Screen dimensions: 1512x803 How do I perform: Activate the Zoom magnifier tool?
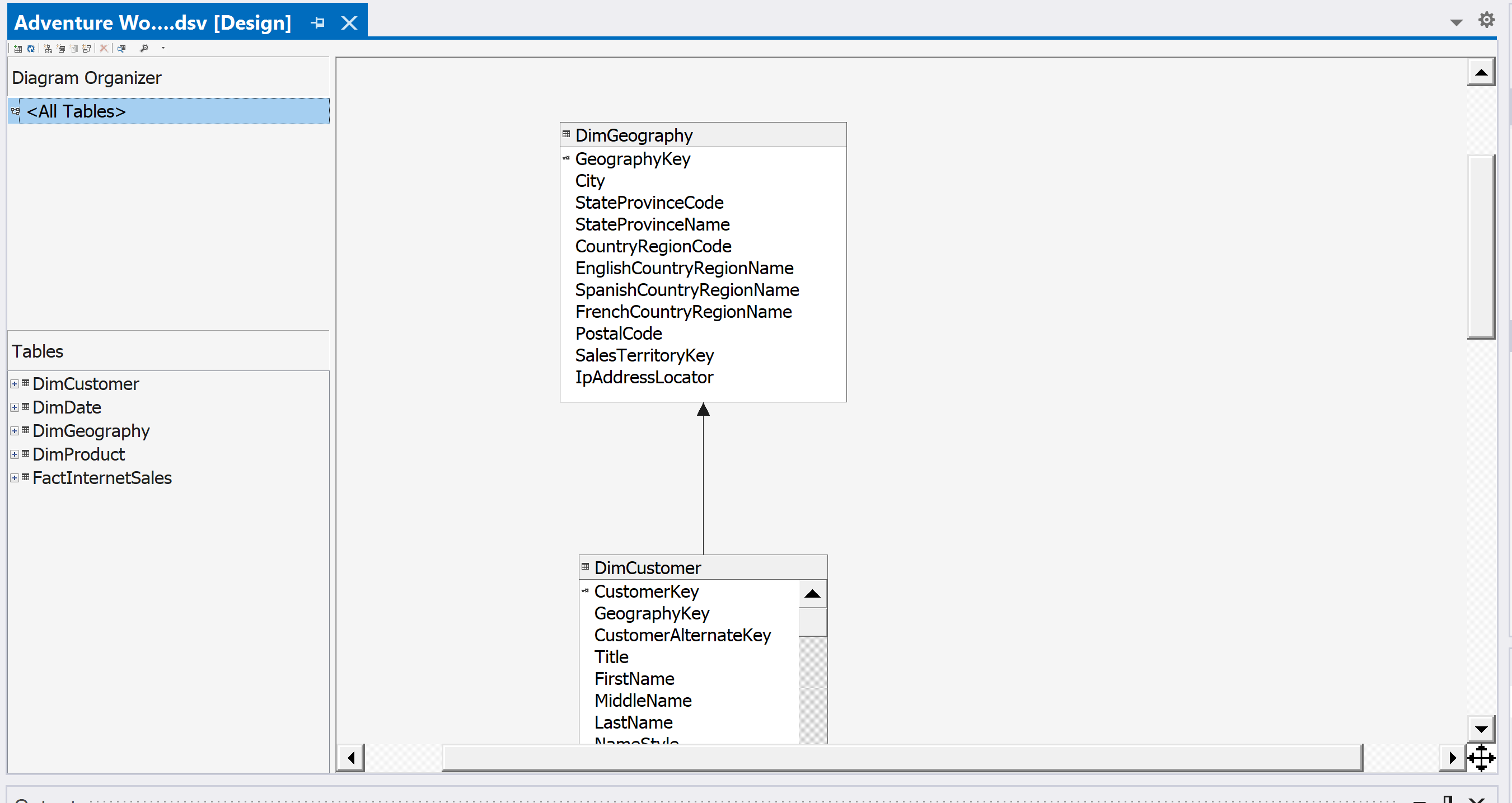pyautogui.click(x=144, y=49)
